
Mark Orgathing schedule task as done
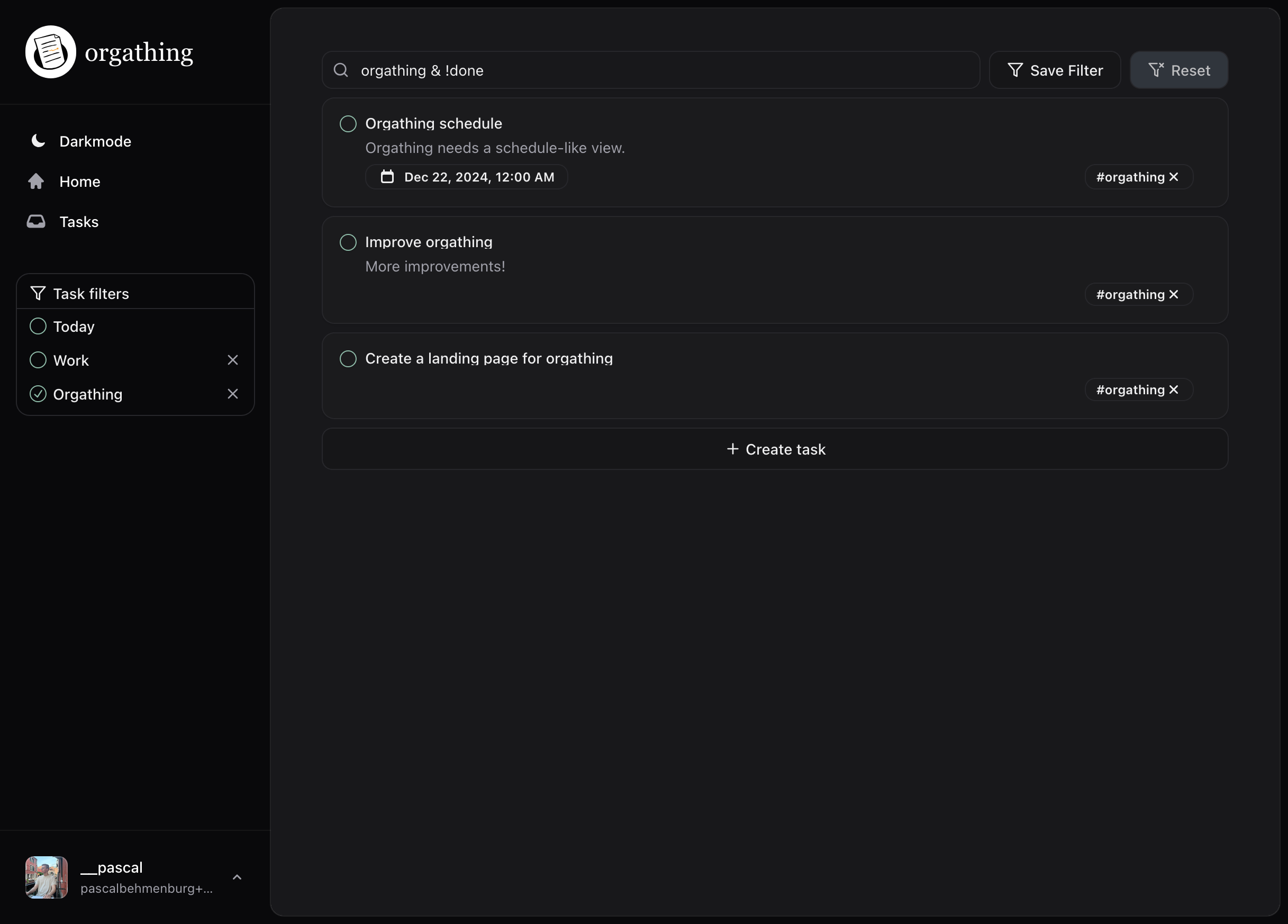coord(348,123)
